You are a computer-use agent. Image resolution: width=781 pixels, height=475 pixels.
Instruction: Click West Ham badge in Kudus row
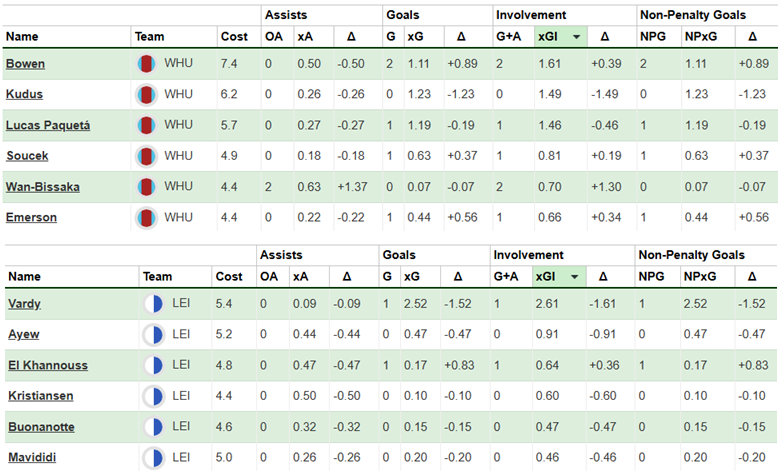[x=147, y=95]
